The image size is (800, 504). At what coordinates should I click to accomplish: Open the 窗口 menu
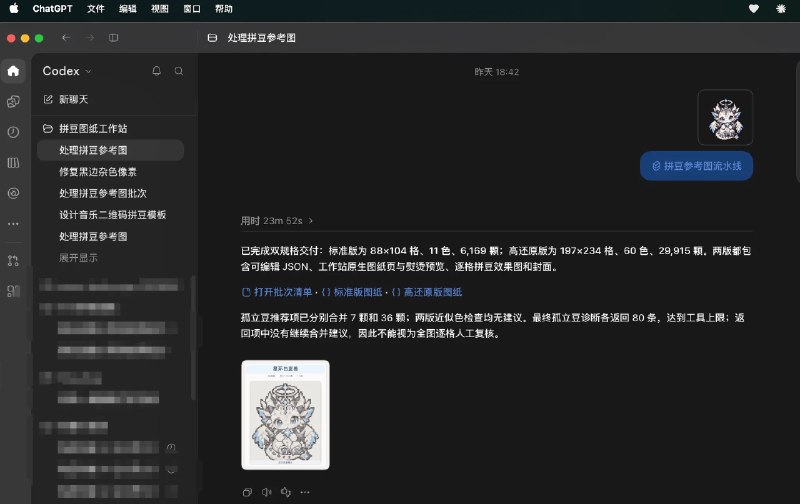(192, 9)
